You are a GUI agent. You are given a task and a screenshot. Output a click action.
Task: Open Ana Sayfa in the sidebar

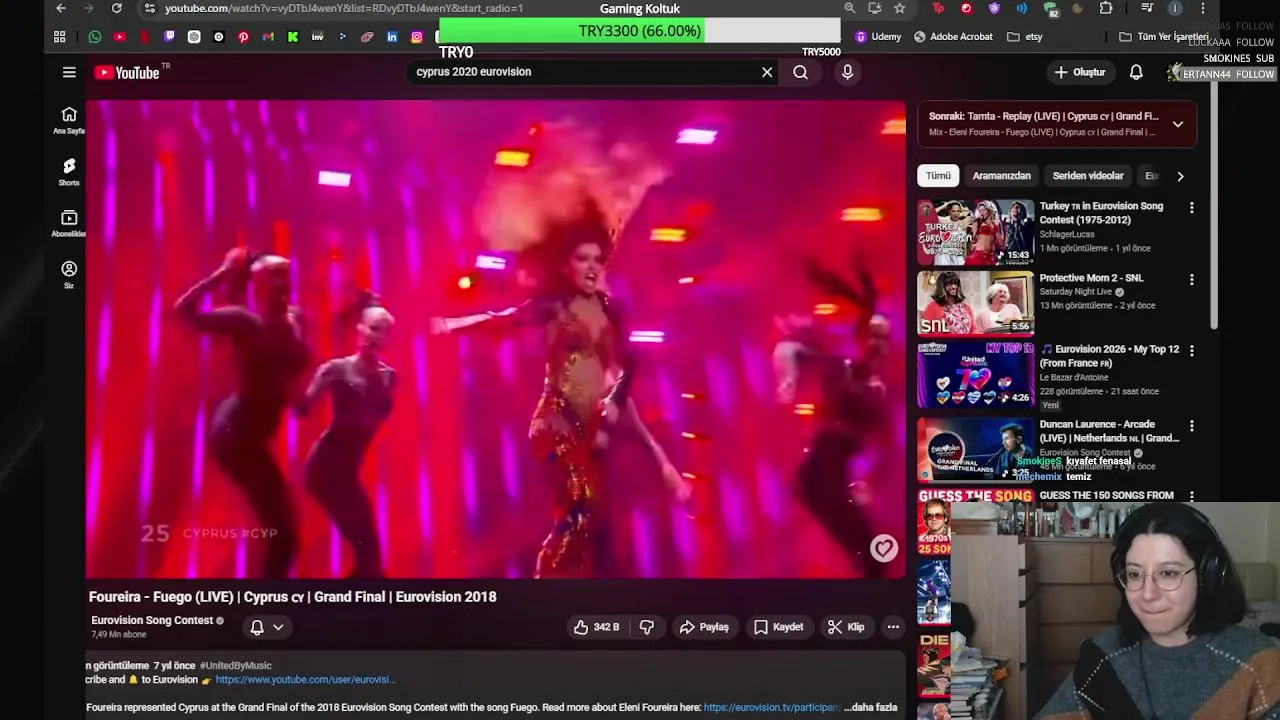[69, 120]
